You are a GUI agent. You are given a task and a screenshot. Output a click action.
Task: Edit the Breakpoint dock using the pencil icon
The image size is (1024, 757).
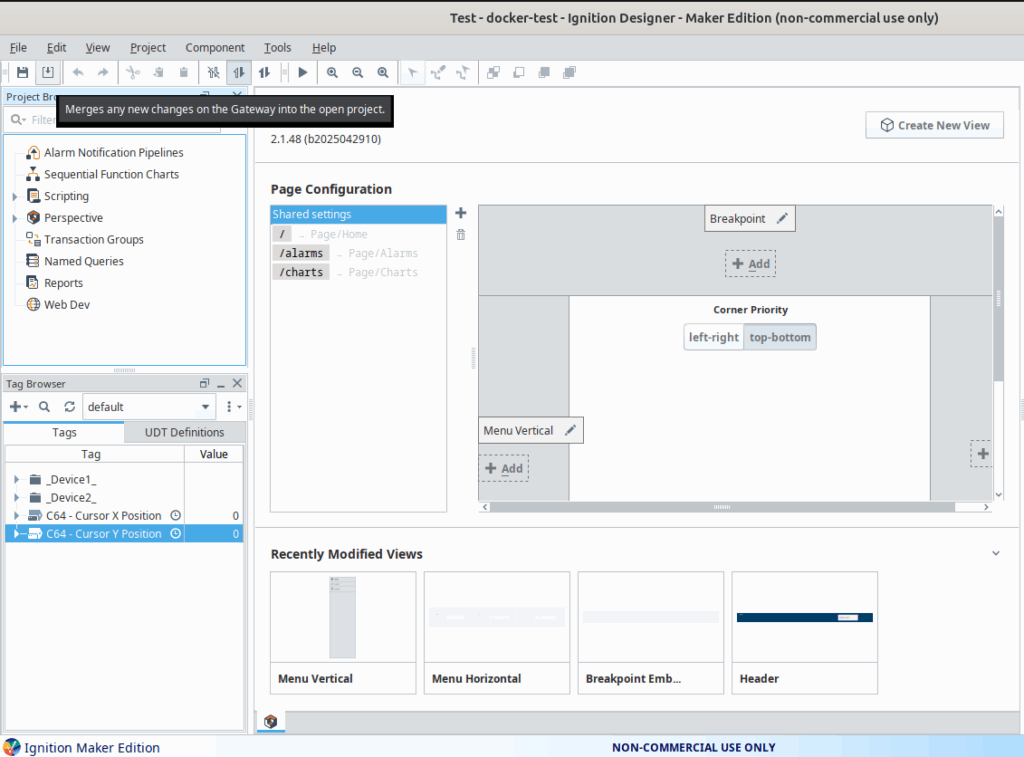(x=782, y=219)
